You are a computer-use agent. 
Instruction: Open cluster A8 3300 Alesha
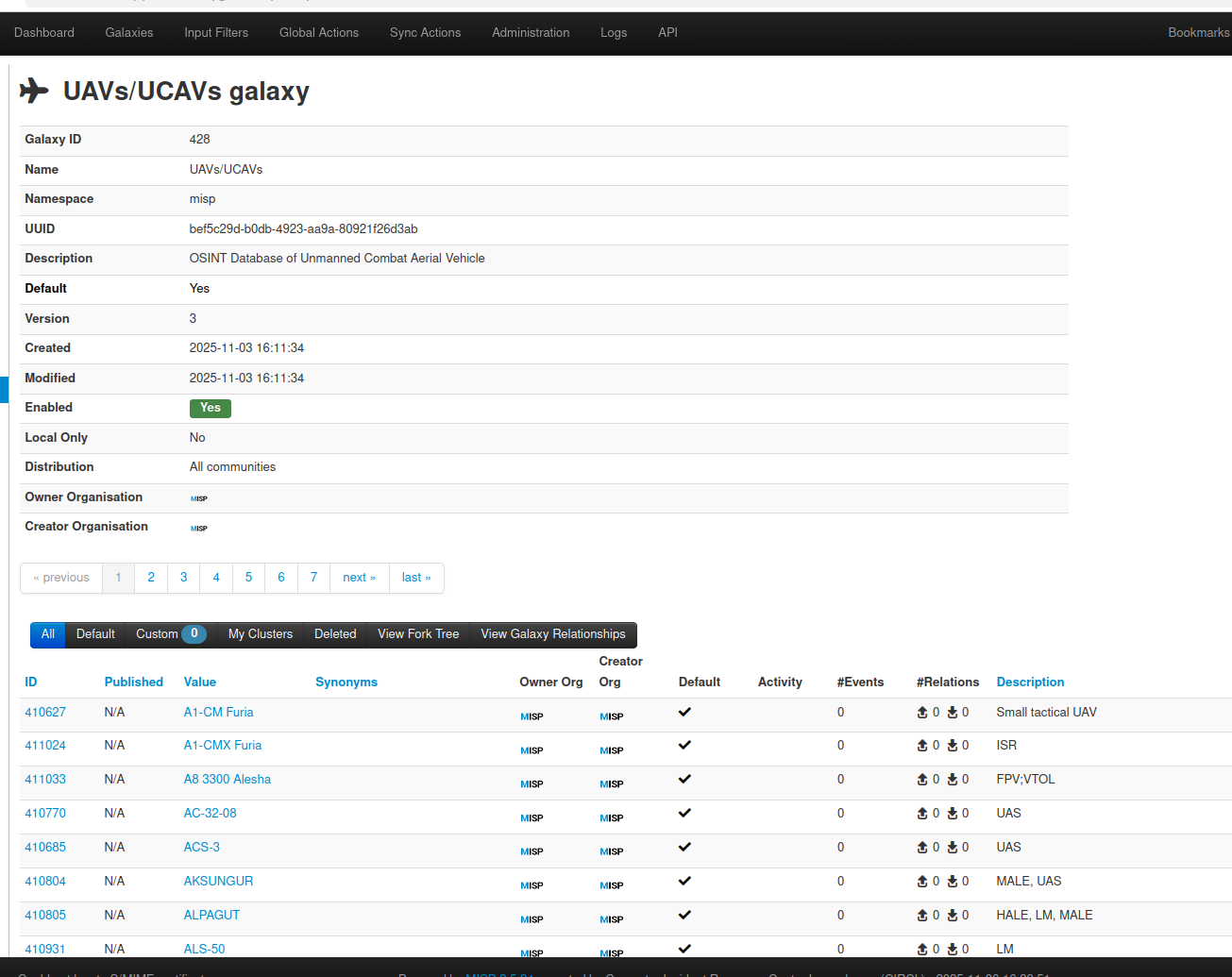tap(228, 779)
